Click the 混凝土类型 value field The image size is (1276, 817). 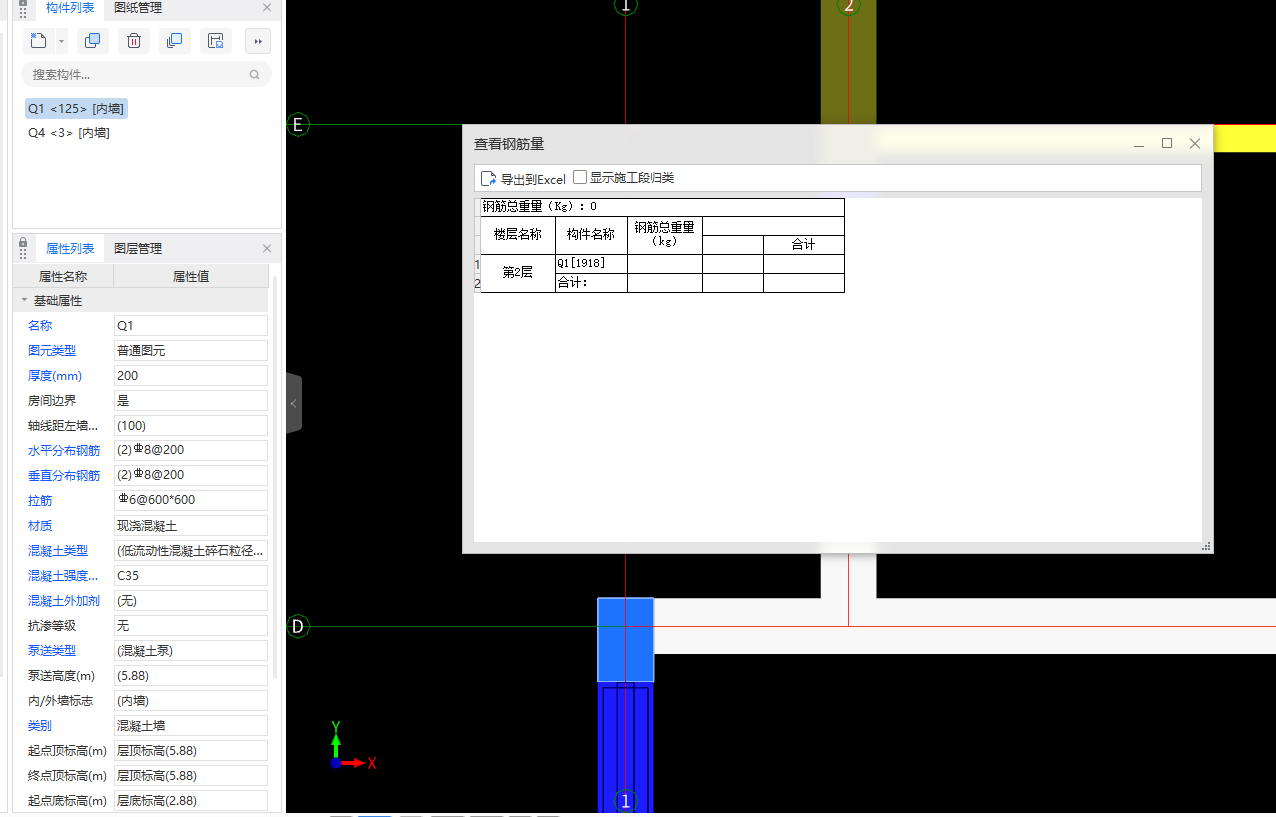point(191,550)
